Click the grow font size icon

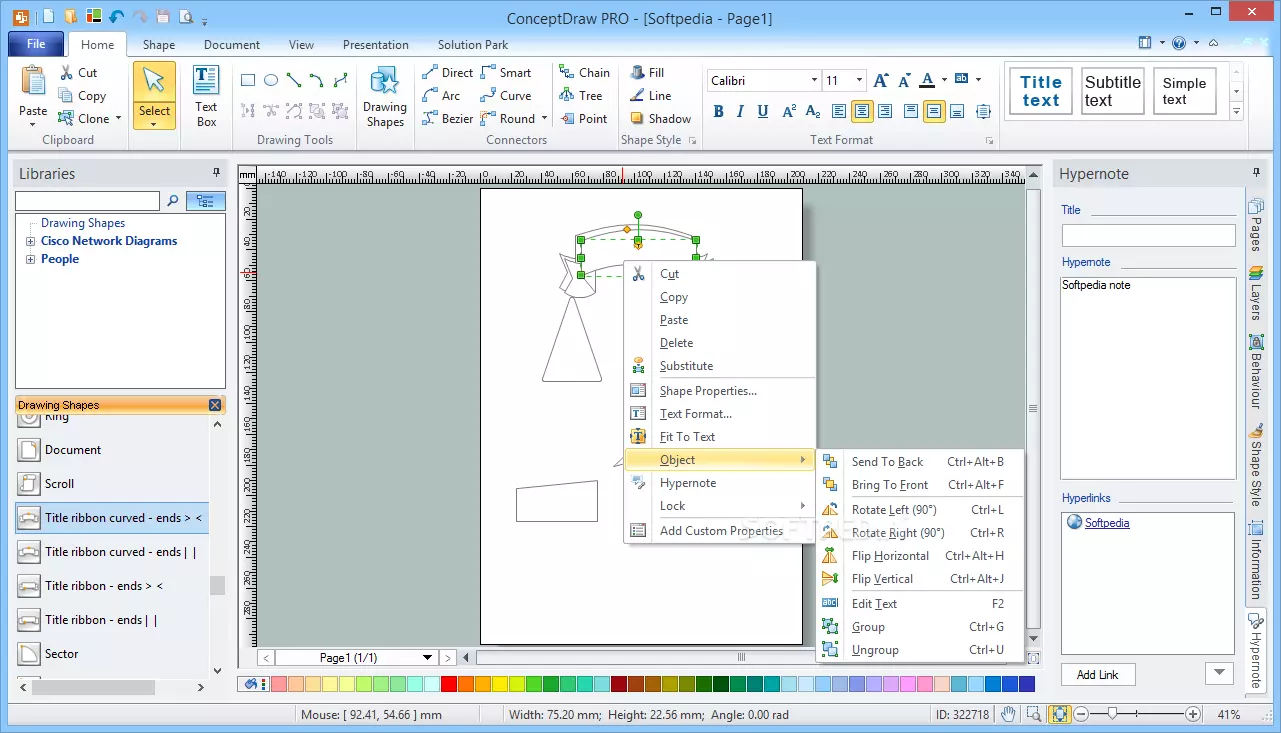pos(880,80)
